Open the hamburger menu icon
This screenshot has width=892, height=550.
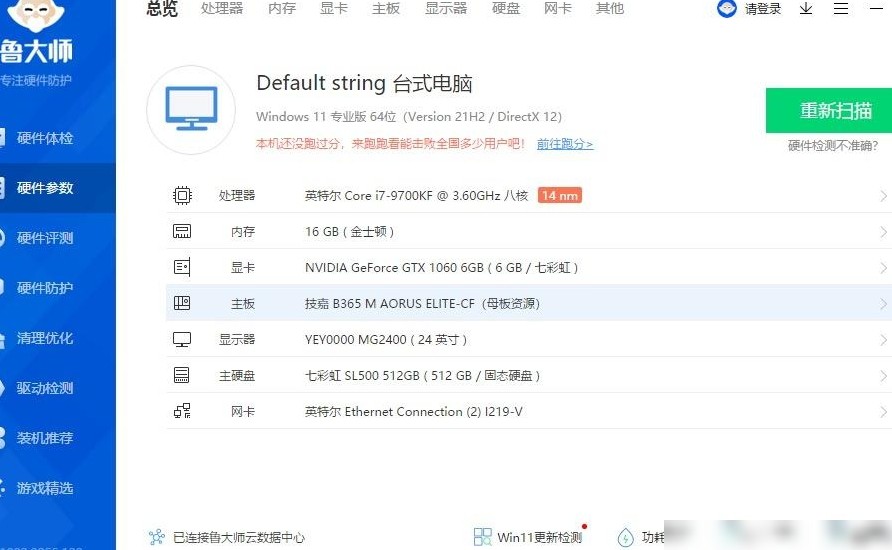tap(841, 9)
